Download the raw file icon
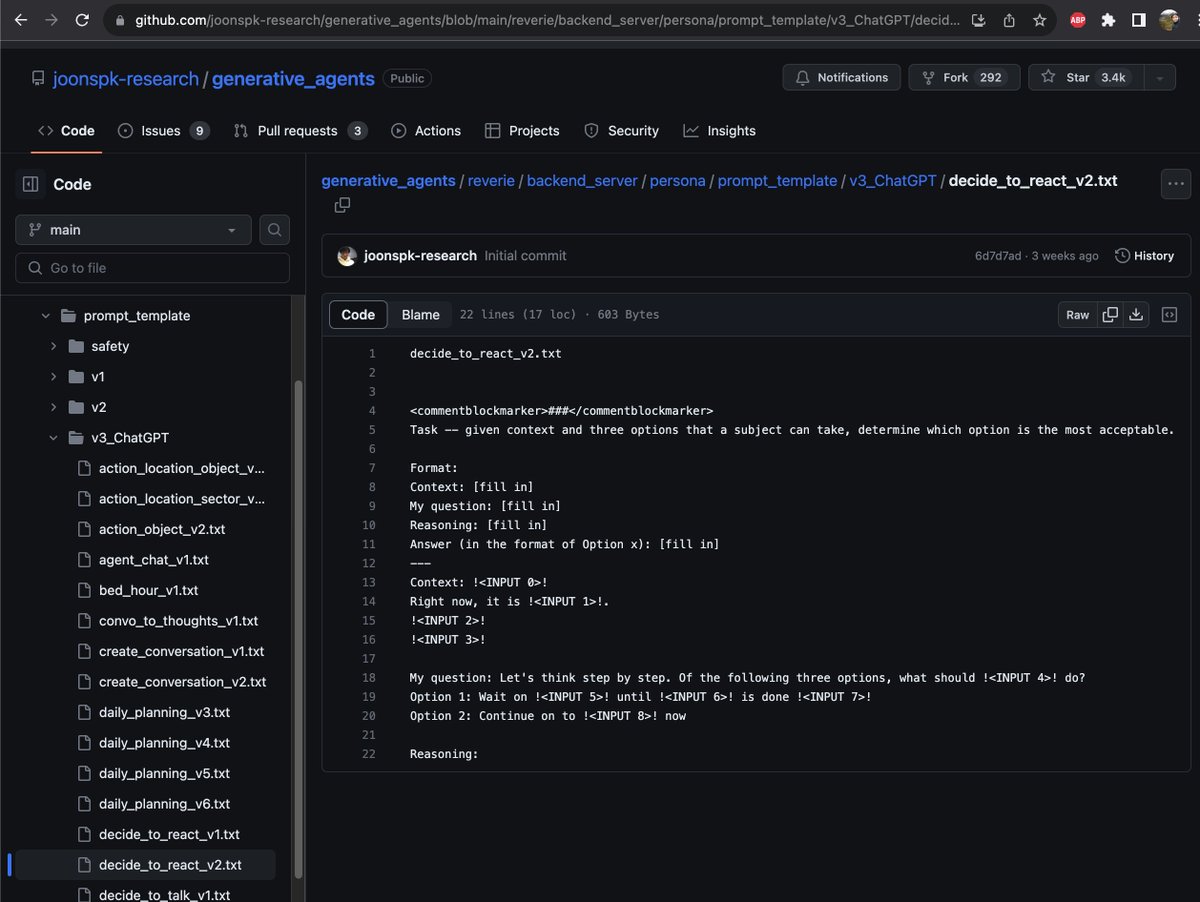1200x902 pixels. 1136,315
